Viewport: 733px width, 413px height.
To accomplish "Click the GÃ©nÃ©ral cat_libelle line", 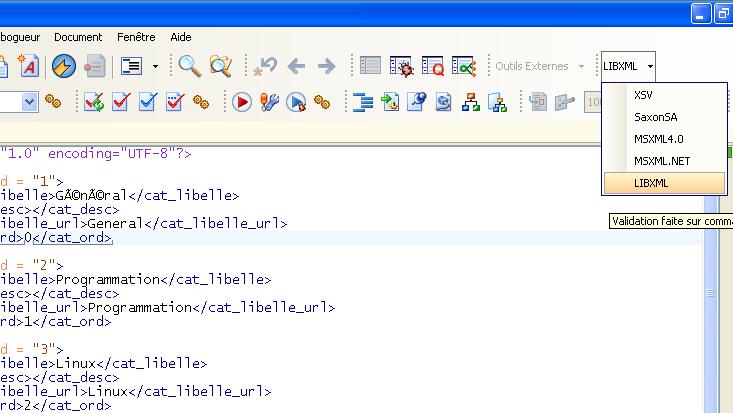I will 119,195.
